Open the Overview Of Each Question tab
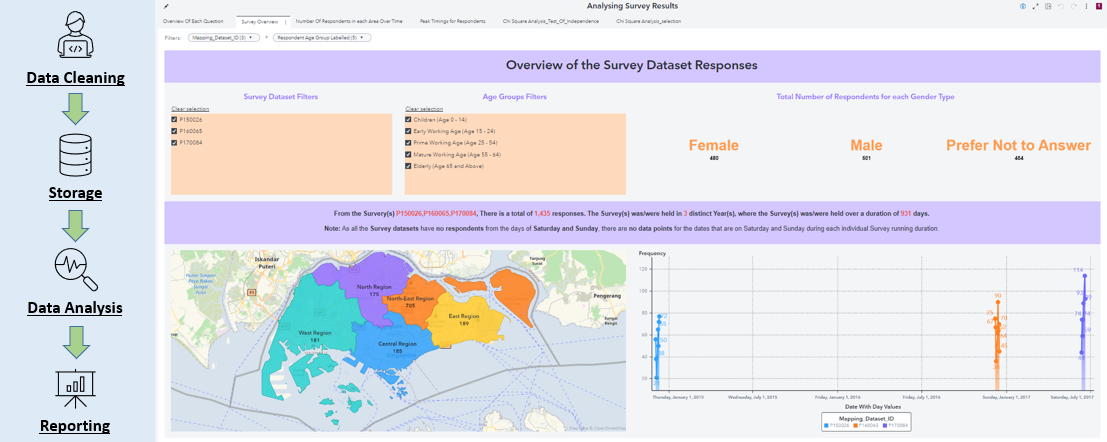 tap(193, 22)
